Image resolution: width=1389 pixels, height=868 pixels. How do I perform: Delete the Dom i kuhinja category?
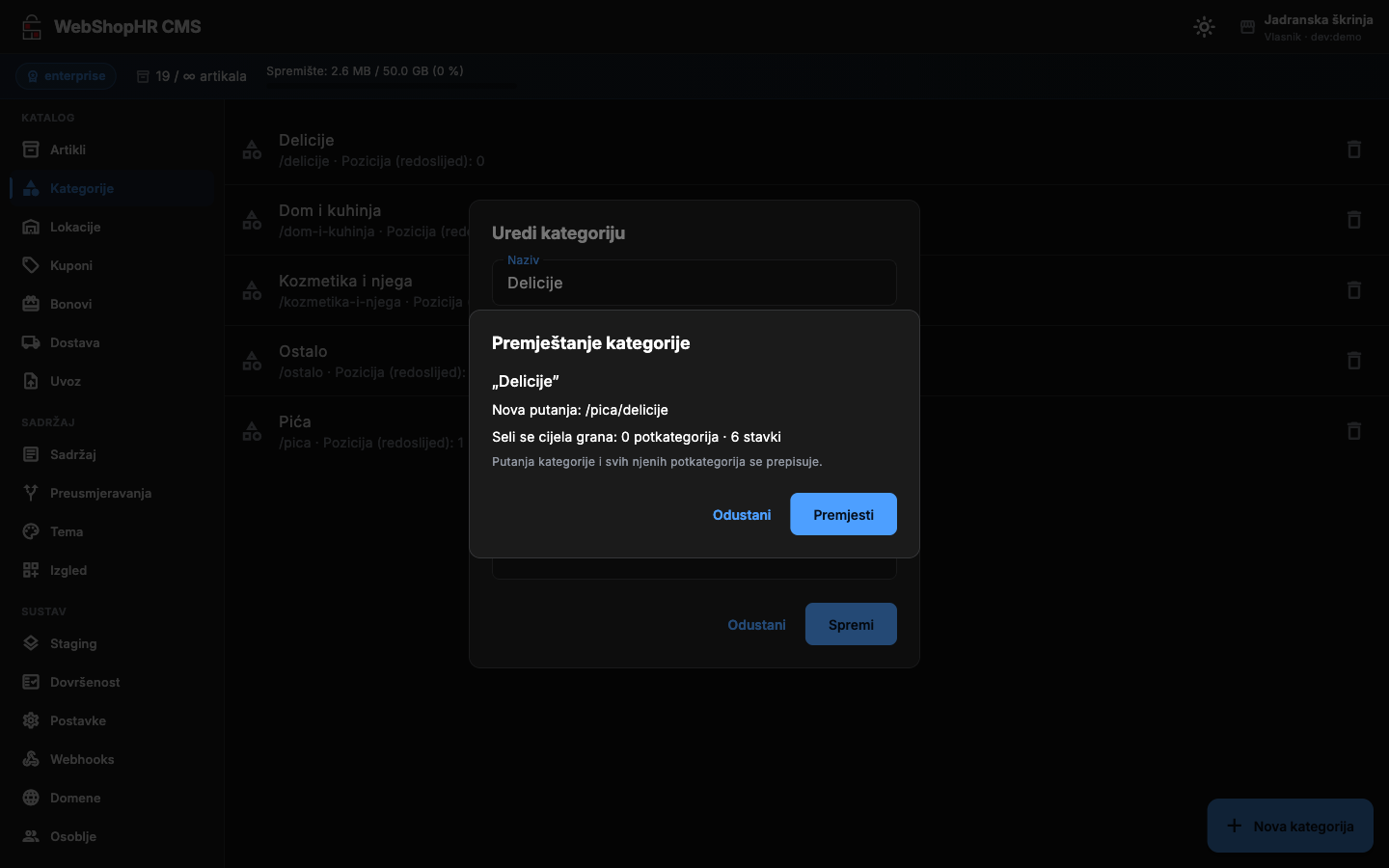tap(1354, 220)
